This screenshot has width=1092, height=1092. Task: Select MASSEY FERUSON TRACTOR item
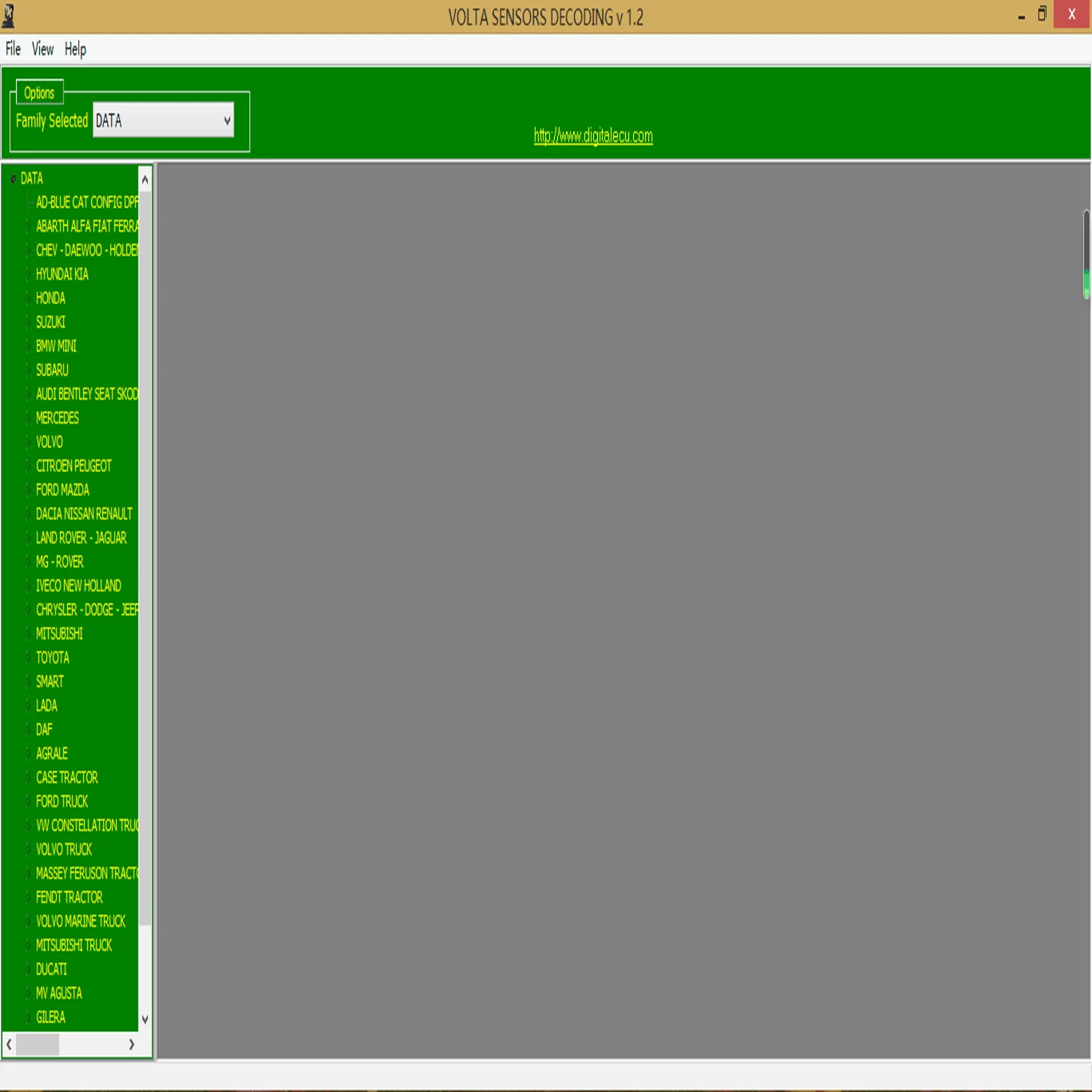click(x=87, y=874)
